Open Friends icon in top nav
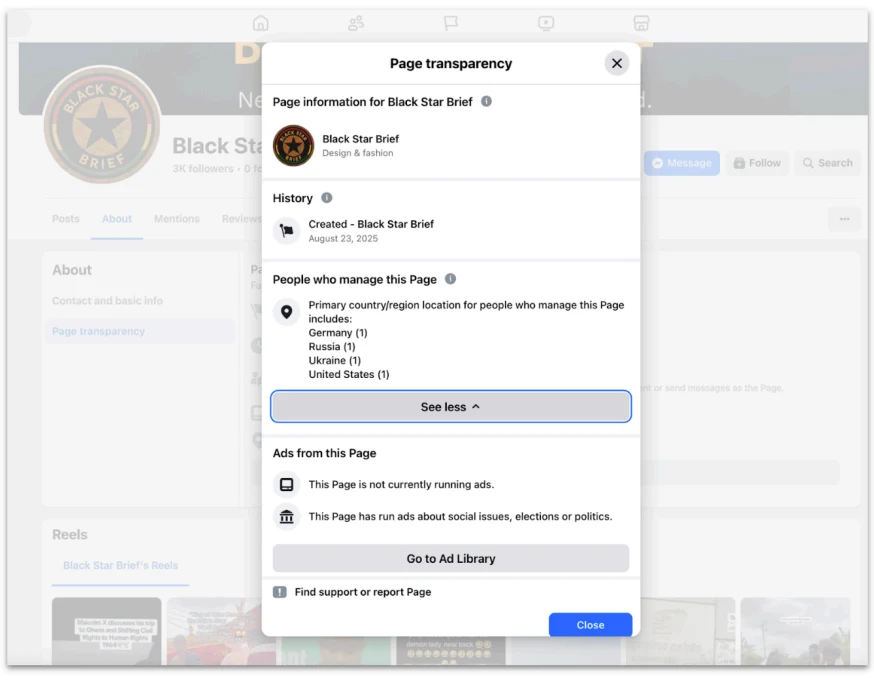874x680 pixels. [356, 23]
